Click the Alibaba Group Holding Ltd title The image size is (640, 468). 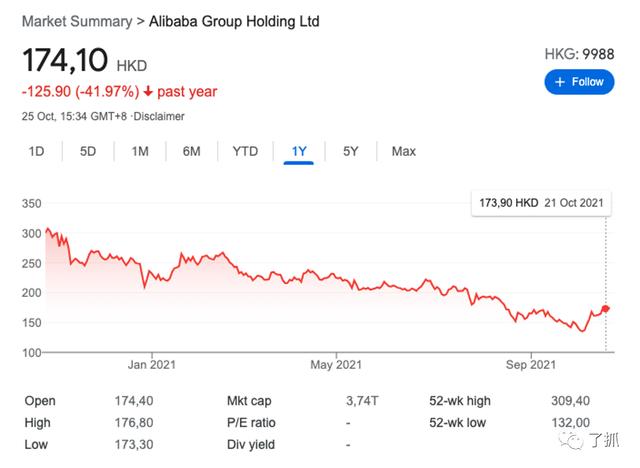233,21
